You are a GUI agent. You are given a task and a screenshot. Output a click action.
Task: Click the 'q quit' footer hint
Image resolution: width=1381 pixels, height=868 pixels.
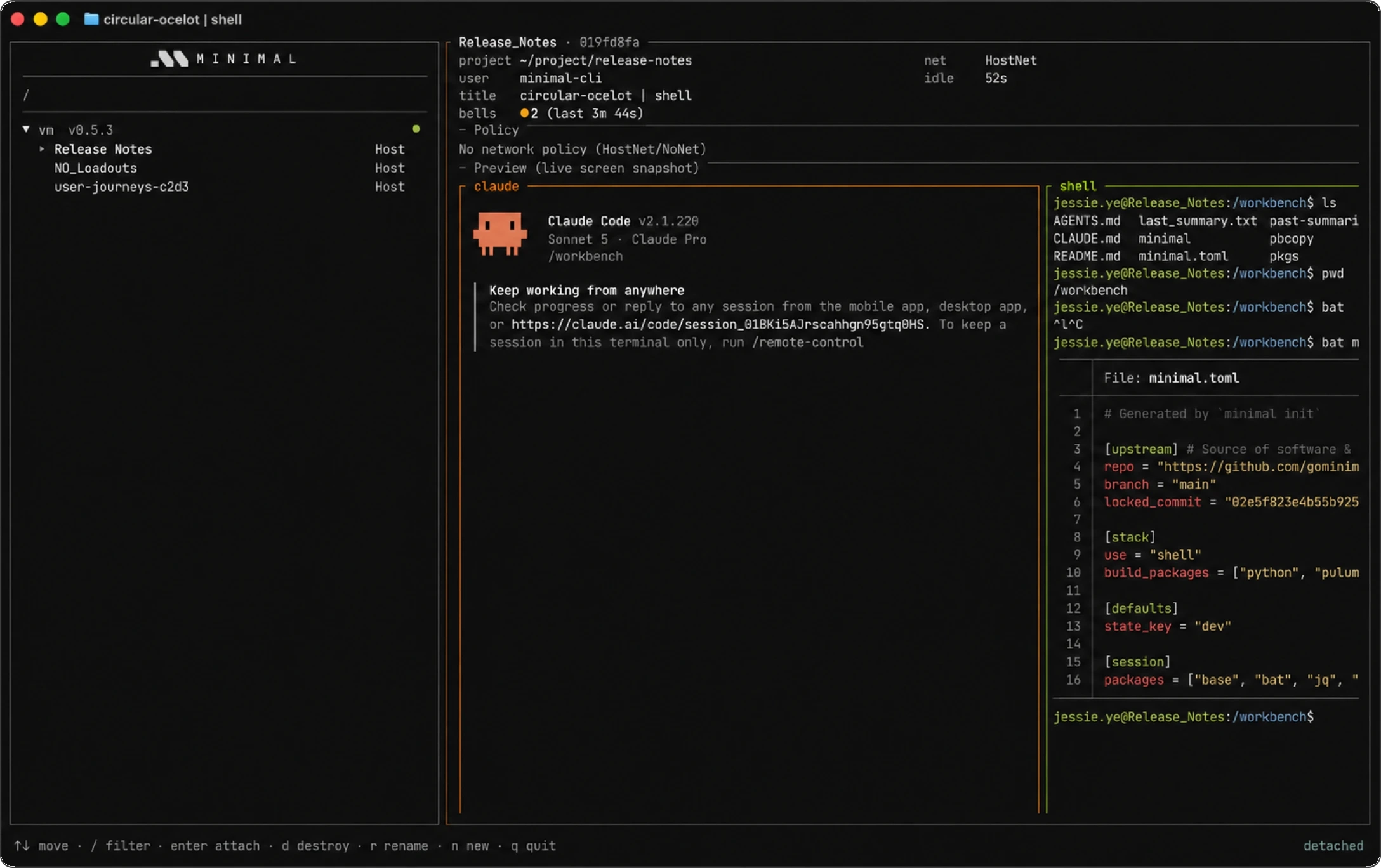coord(533,846)
